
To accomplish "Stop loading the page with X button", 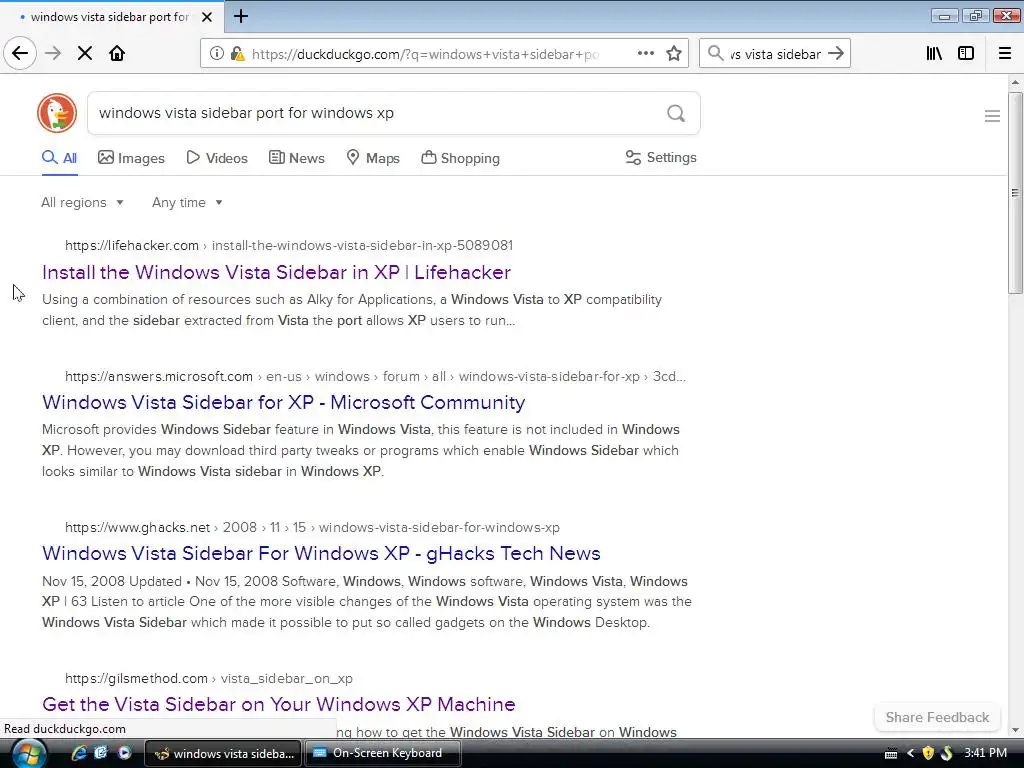I will 85,54.
